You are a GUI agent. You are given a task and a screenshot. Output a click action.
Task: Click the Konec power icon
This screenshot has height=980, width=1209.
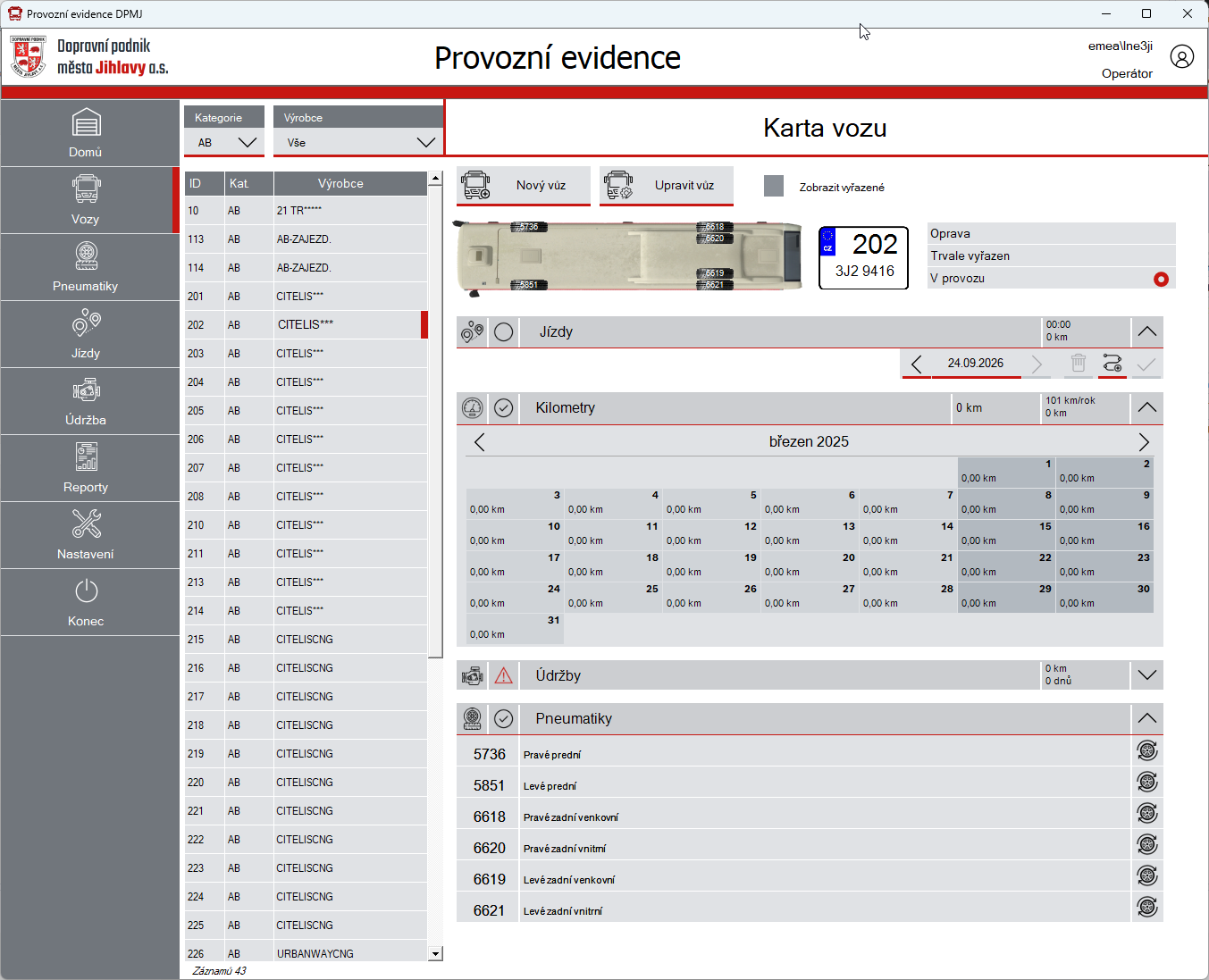(87, 591)
